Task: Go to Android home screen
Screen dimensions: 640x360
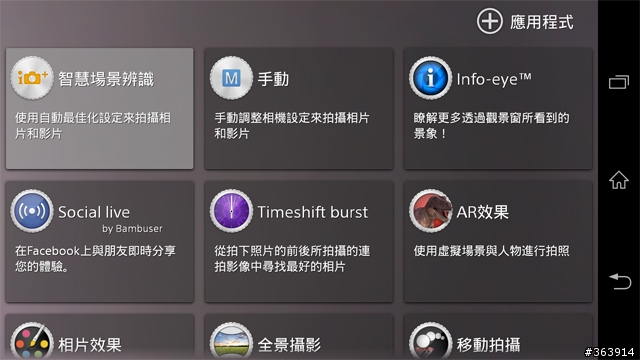Action: pyautogui.click(x=619, y=180)
